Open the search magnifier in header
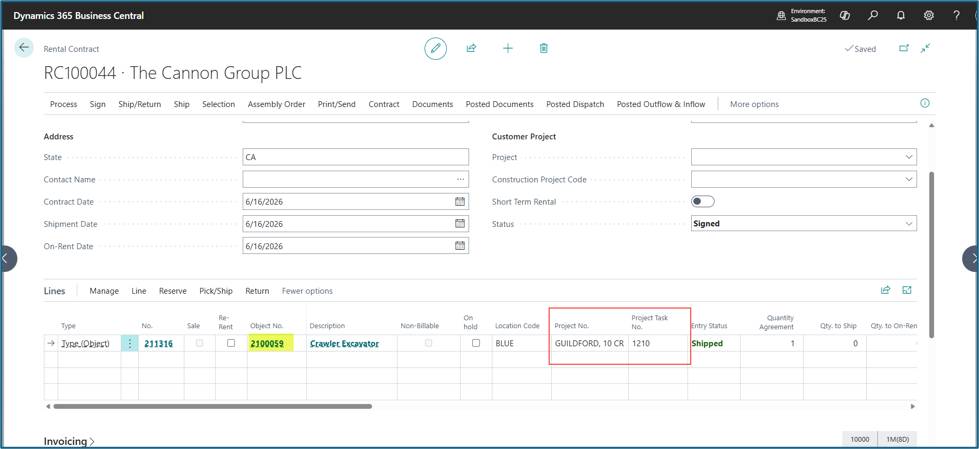The width and height of the screenshot is (979, 449). [873, 16]
